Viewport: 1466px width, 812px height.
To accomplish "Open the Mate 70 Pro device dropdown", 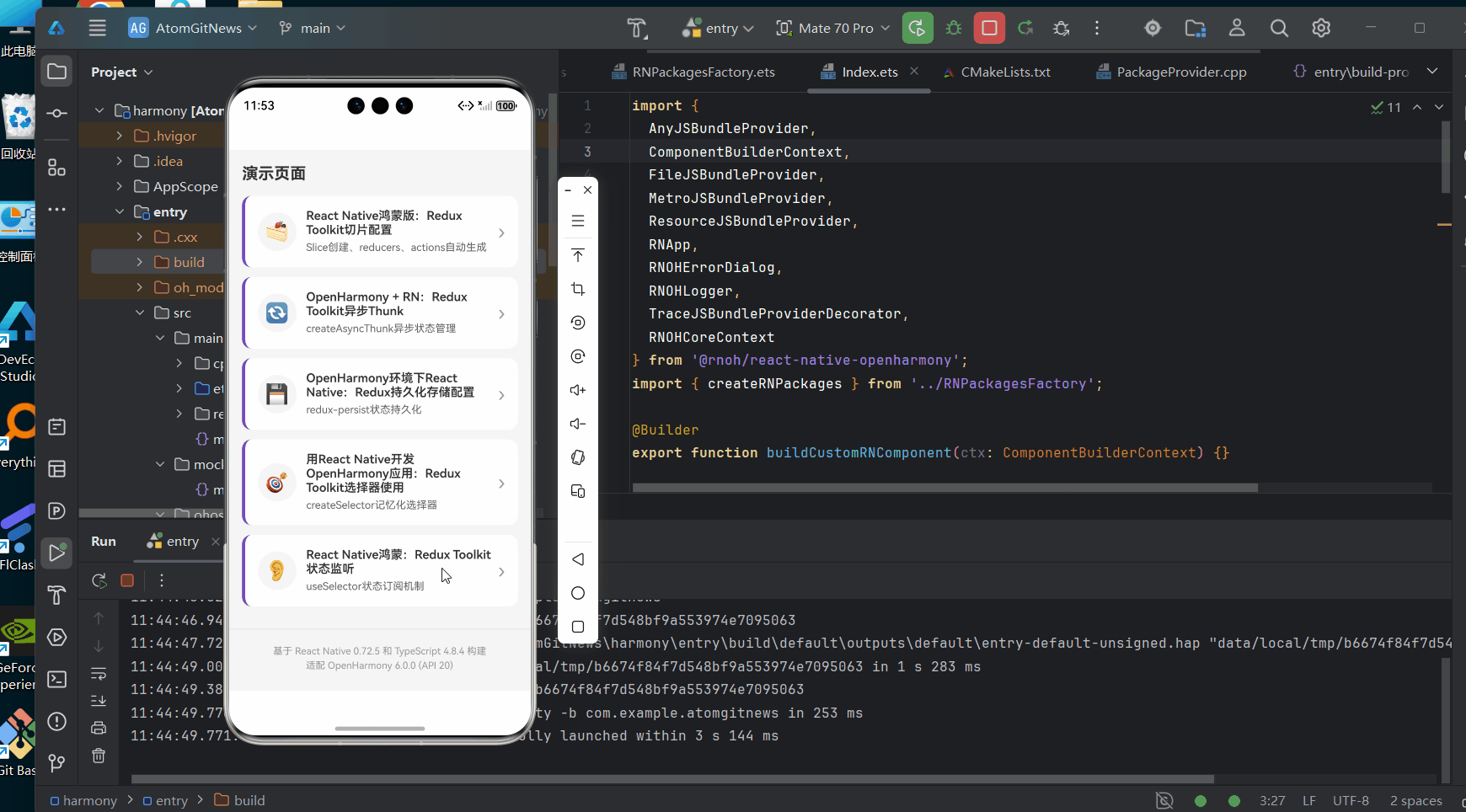I will (832, 28).
